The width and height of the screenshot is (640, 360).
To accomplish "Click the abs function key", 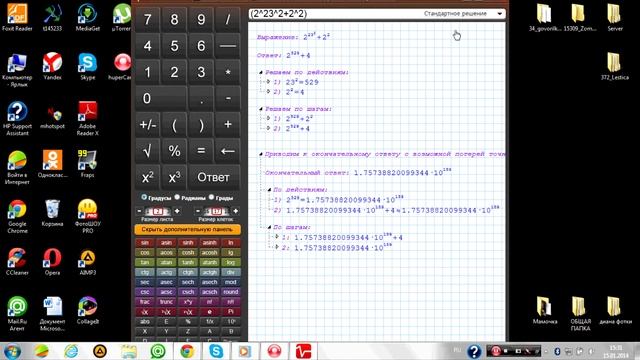I will point(144,322).
